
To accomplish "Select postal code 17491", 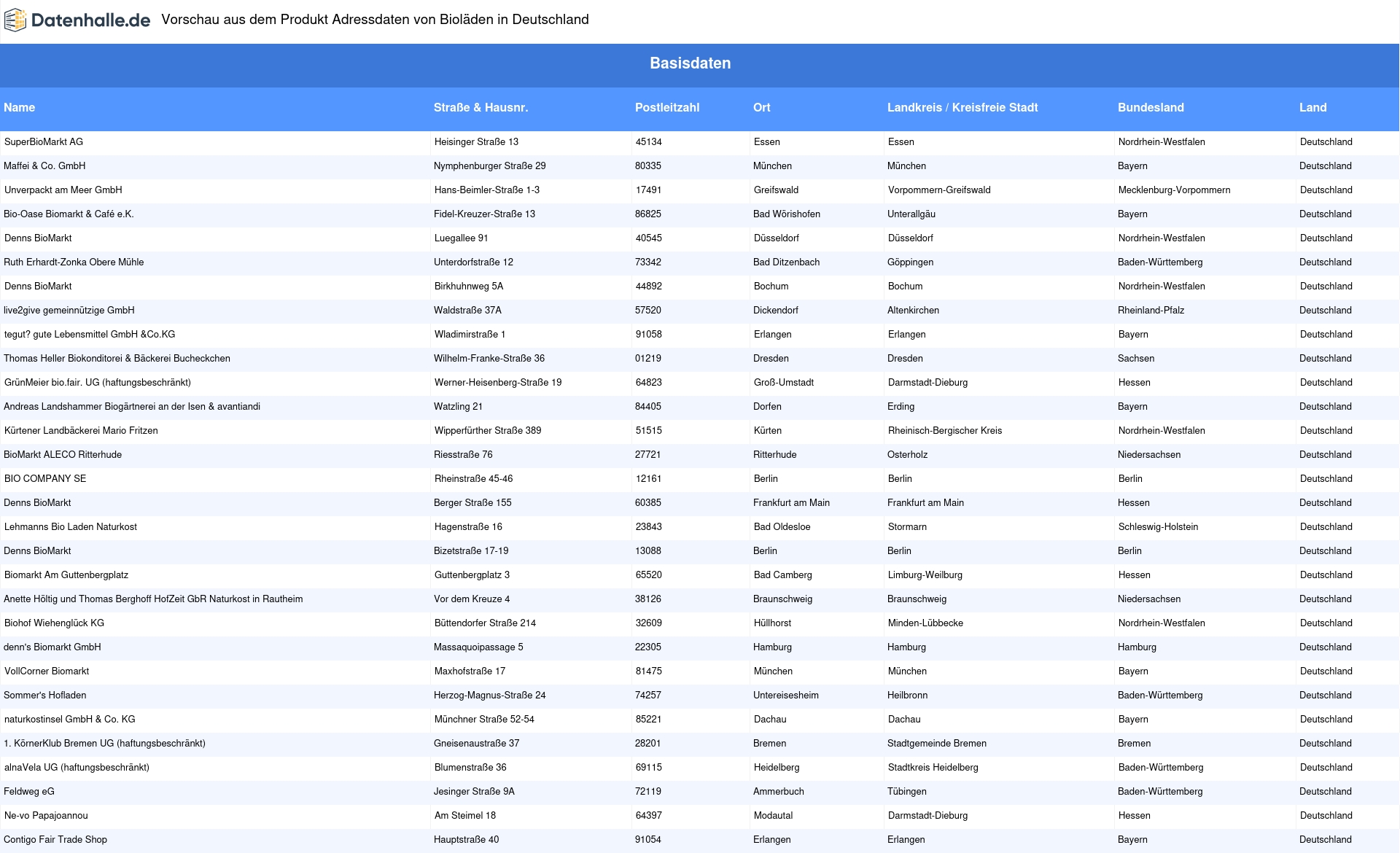I will point(649,190).
